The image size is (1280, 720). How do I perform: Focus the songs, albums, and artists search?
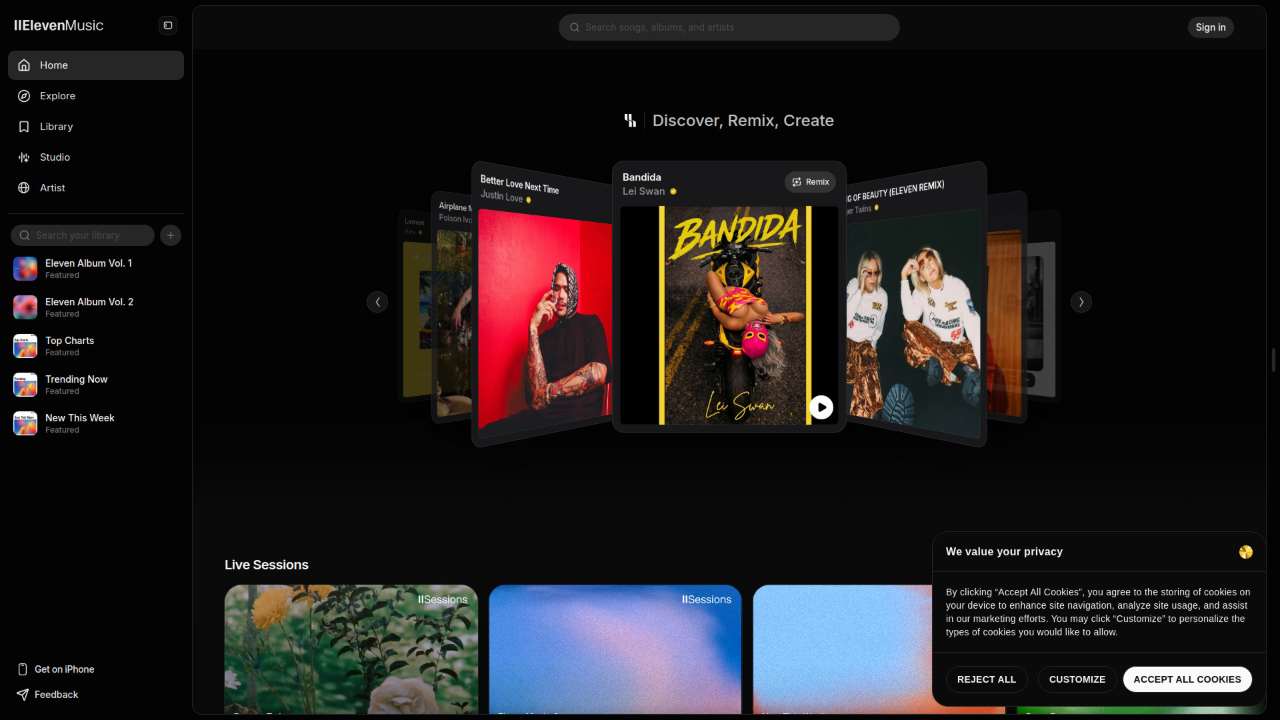[x=729, y=27]
